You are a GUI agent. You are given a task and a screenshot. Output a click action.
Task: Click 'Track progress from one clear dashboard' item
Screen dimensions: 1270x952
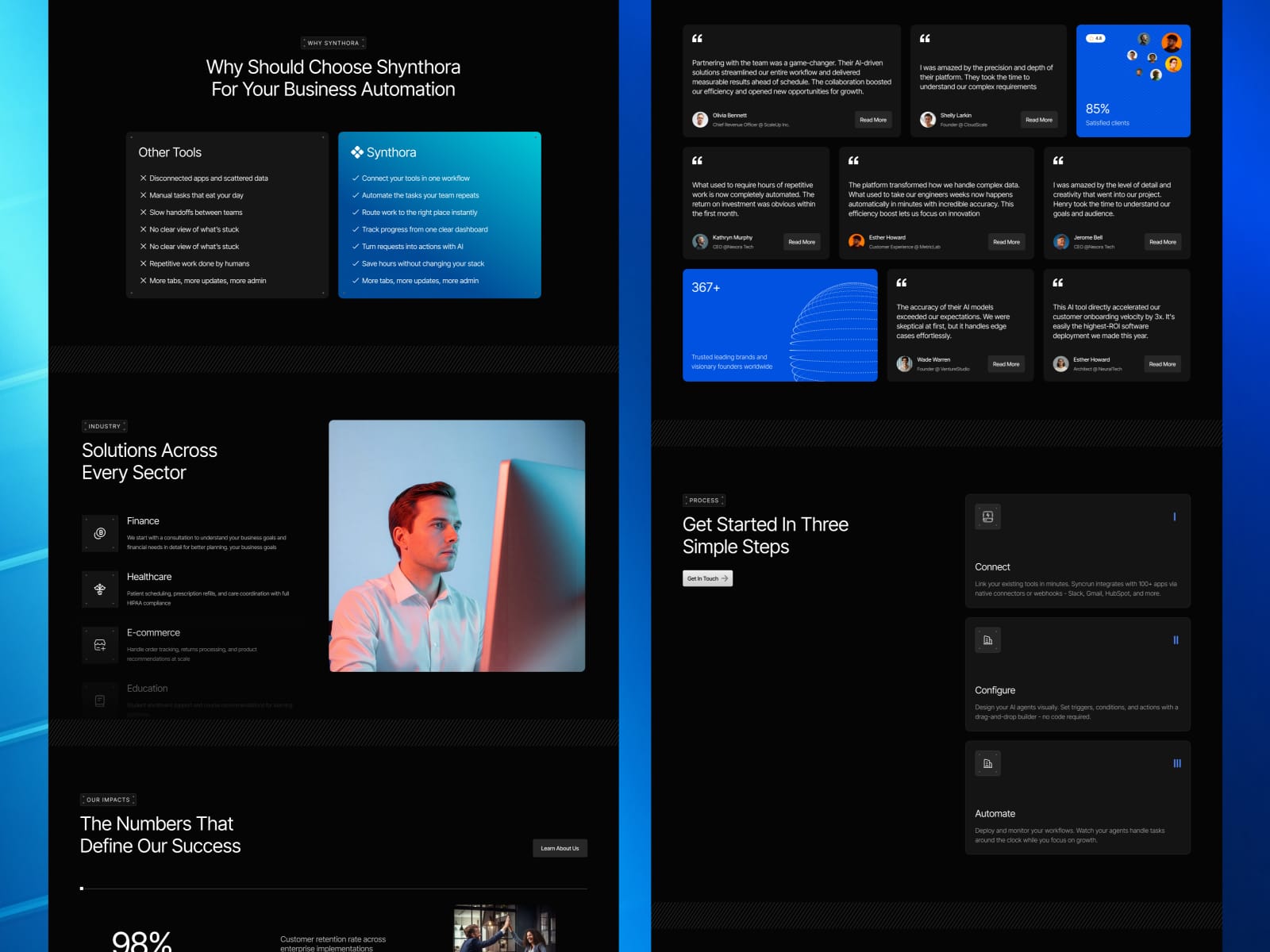pyautogui.click(x=420, y=229)
